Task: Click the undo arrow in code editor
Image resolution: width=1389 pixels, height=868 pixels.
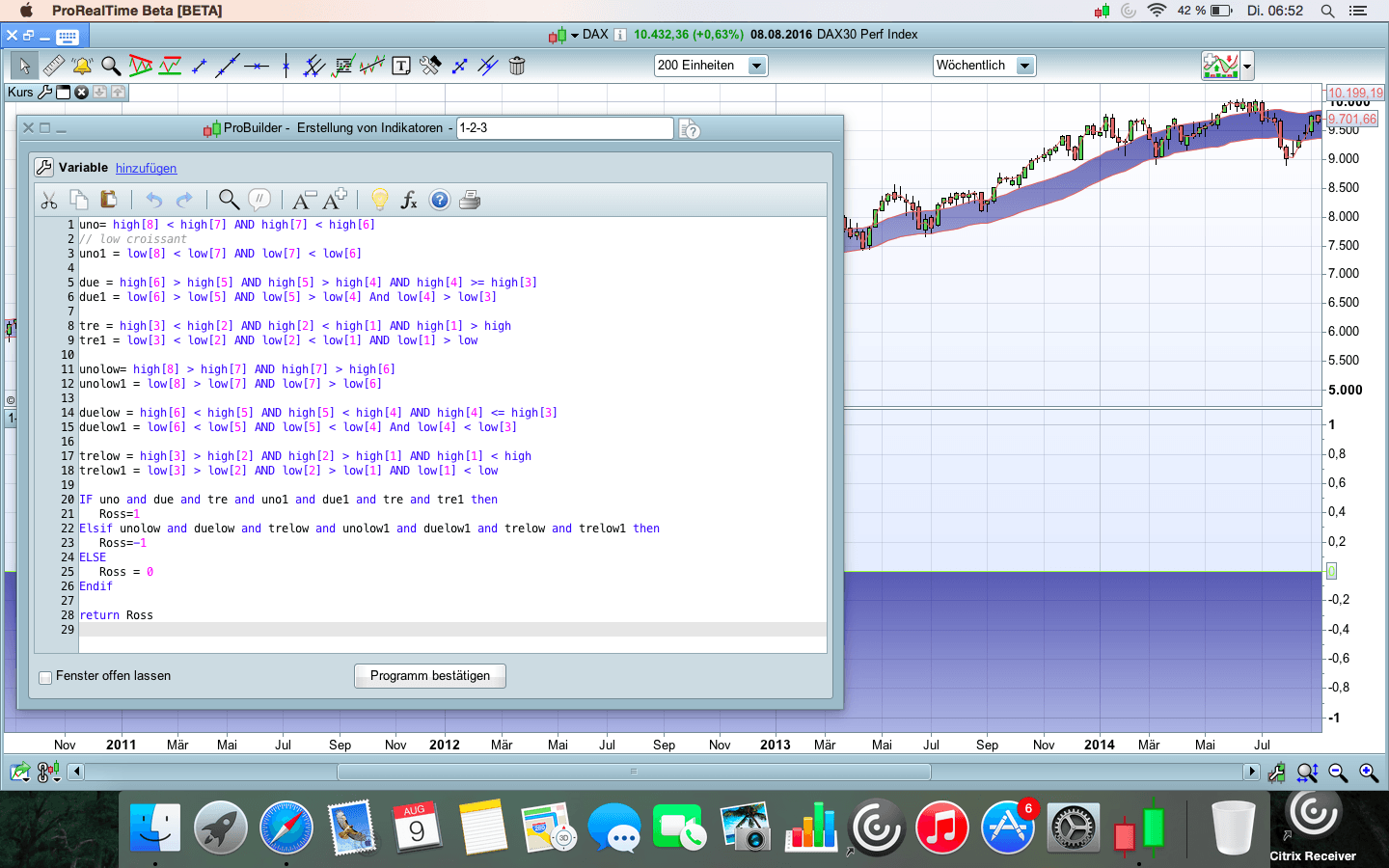Action: [154, 200]
